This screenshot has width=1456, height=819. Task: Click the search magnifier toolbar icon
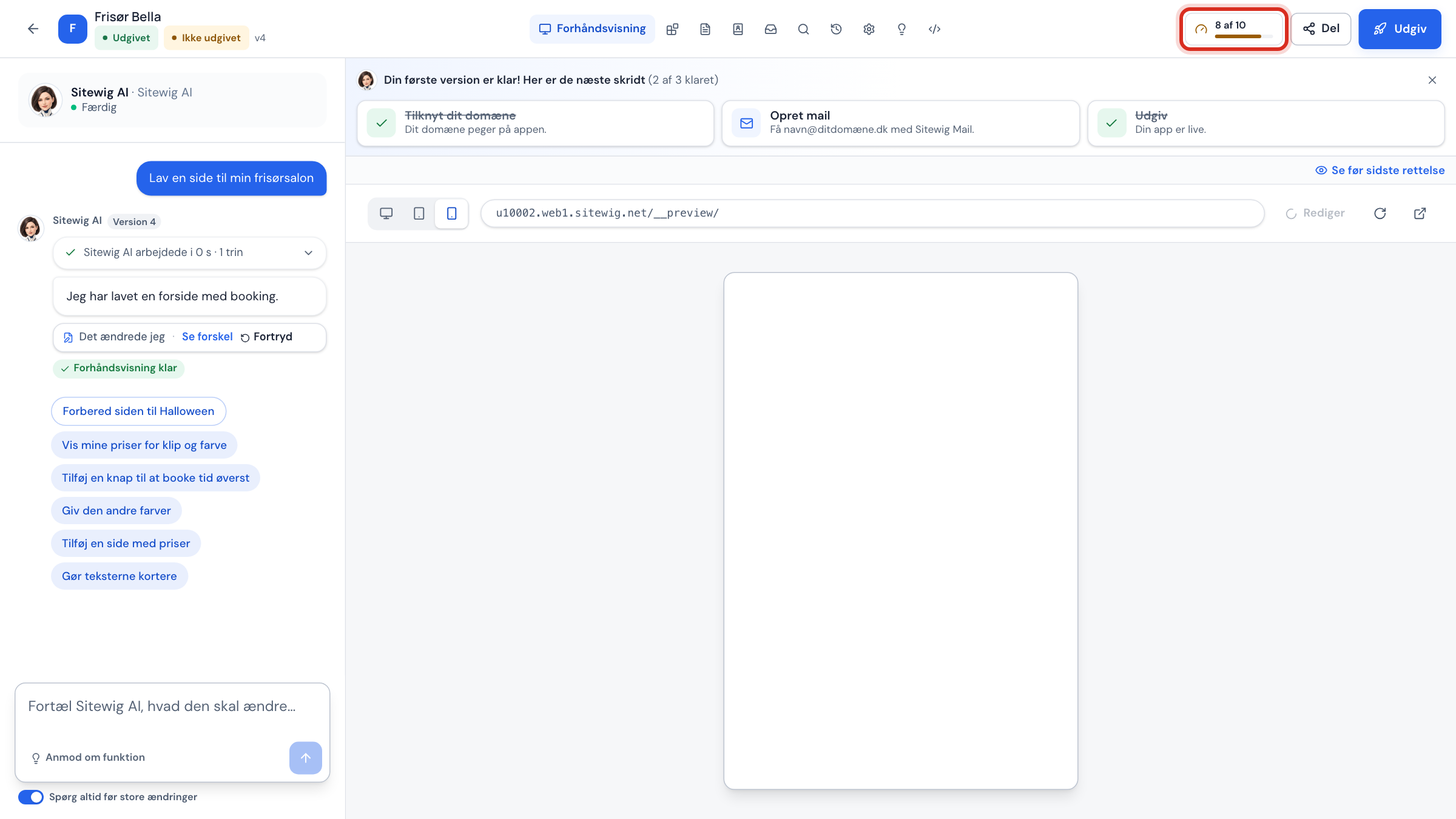click(x=803, y=29)
